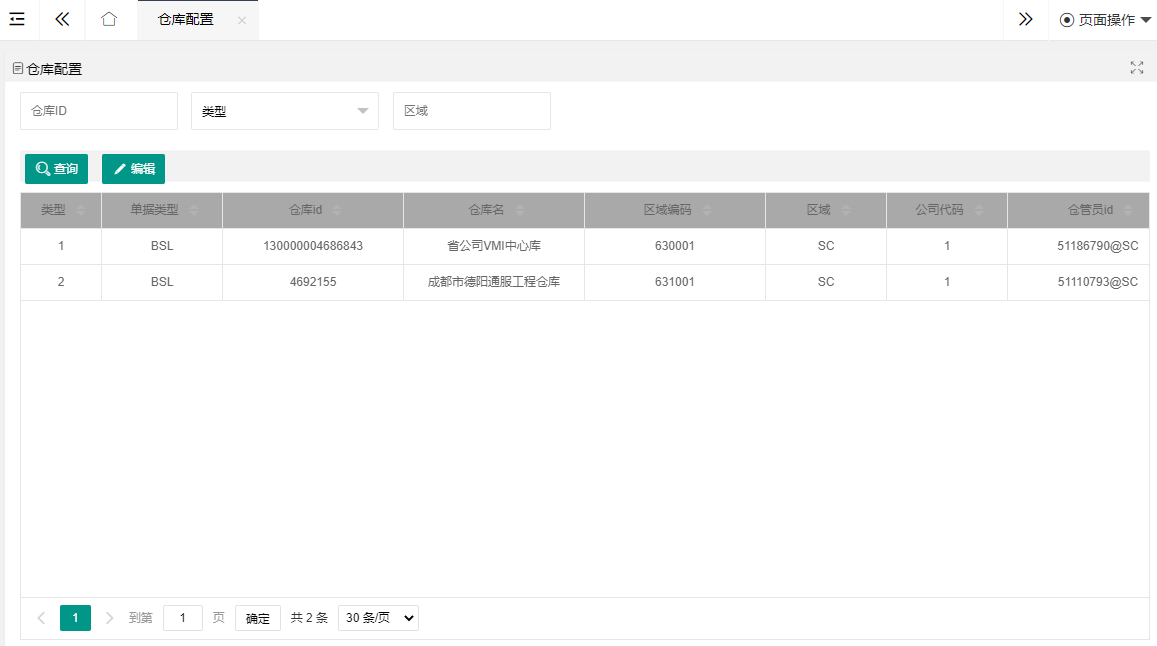This screenshot has width=1157, height=646.
Task: Go to previous page arrow
Action: 41,618
